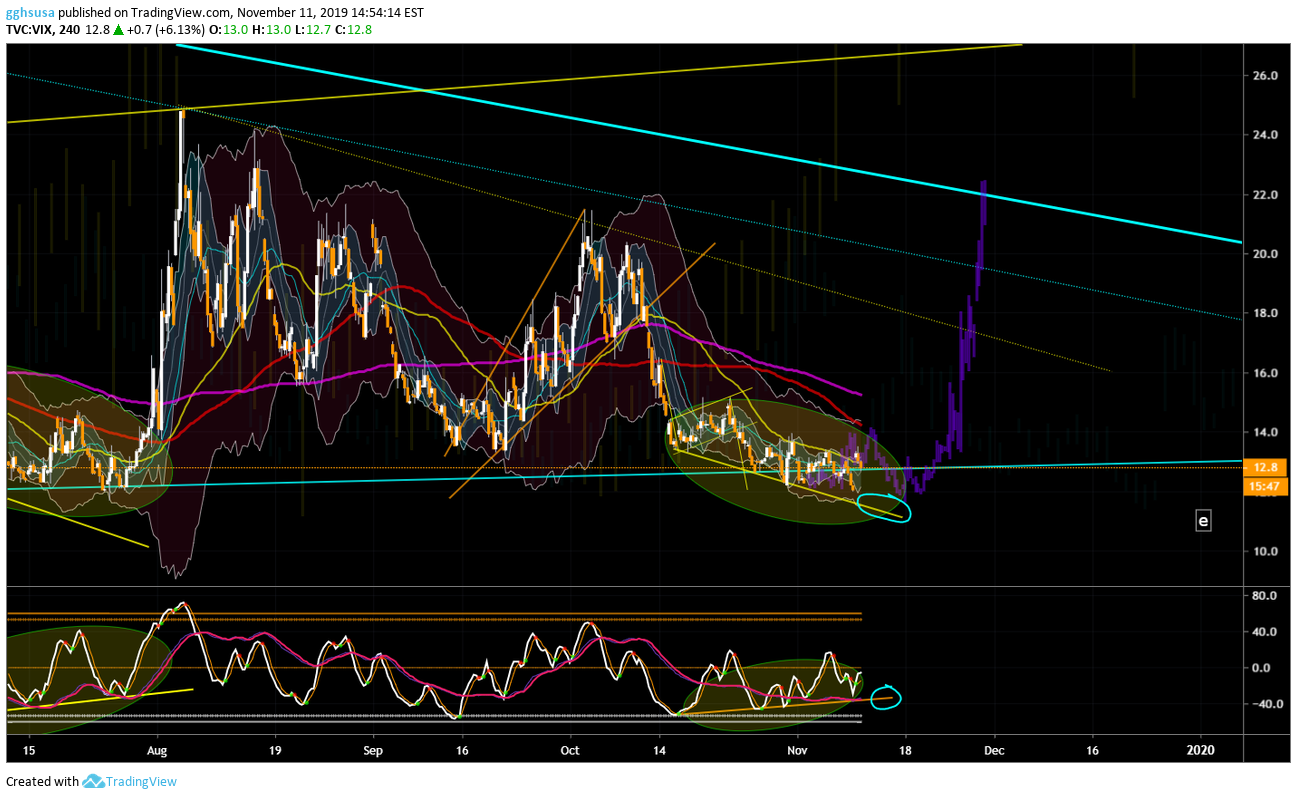This screenshot has height=799, width=1297.
Task: Select the cyan ellipse below price candles
Action: (x=885, y=508)
